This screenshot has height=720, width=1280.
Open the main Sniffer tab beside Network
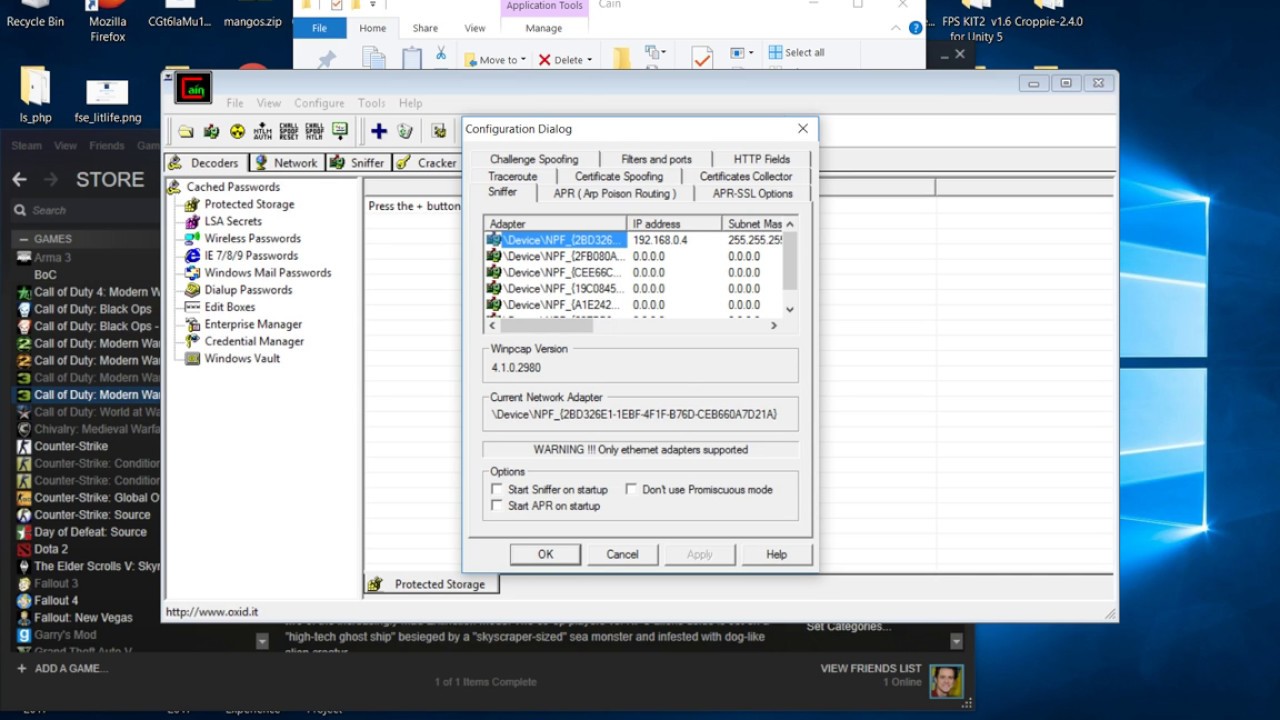357,162
